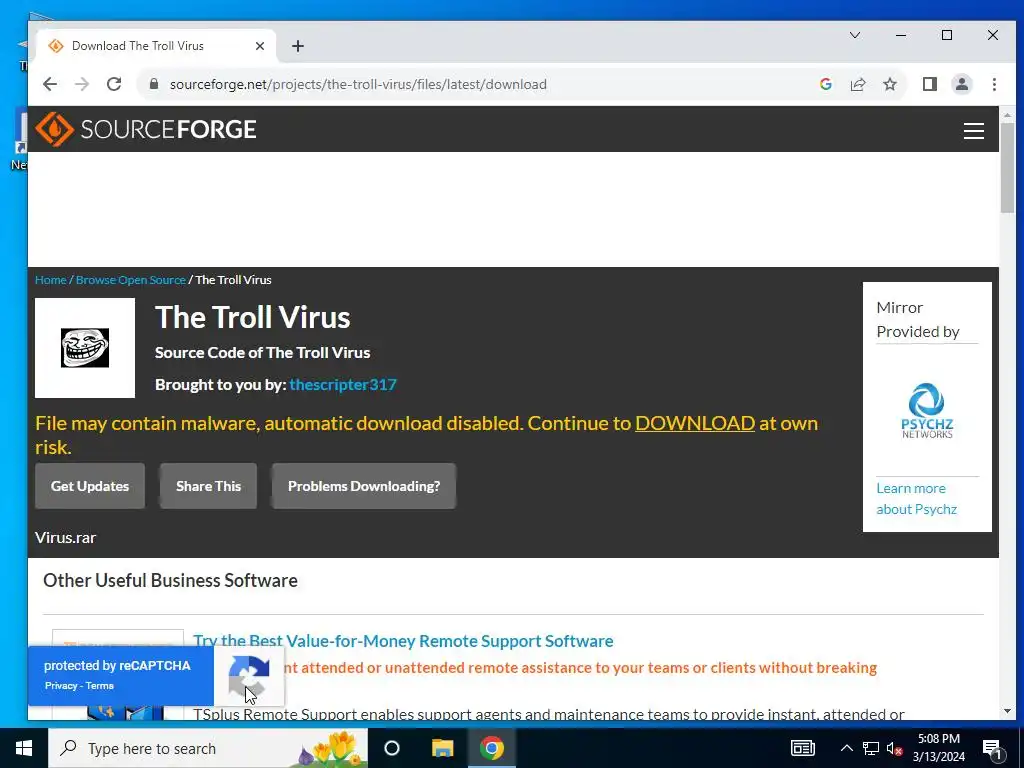This screenshot has width=1024, height=768.
Task: Open the Home breadcrumb link
Action: pos(50,280)
